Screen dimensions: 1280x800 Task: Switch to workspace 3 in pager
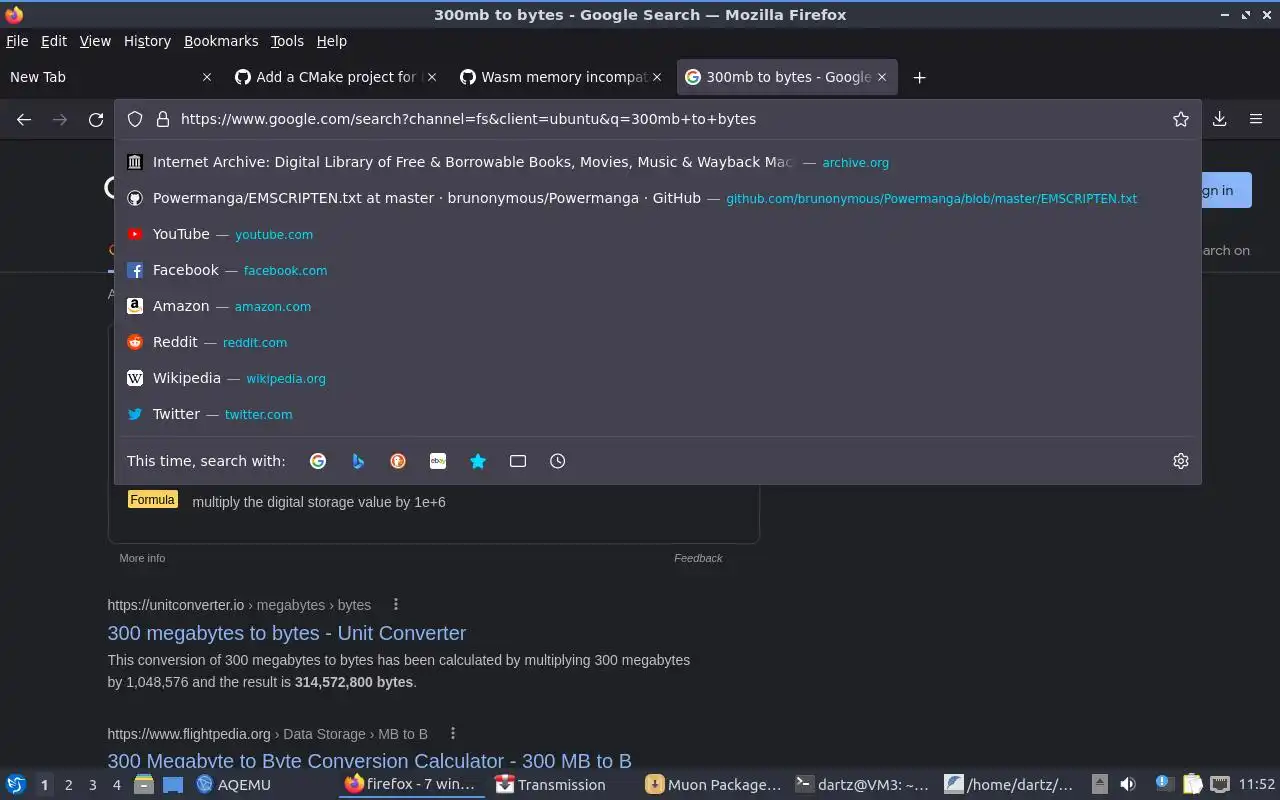(93, 785)
